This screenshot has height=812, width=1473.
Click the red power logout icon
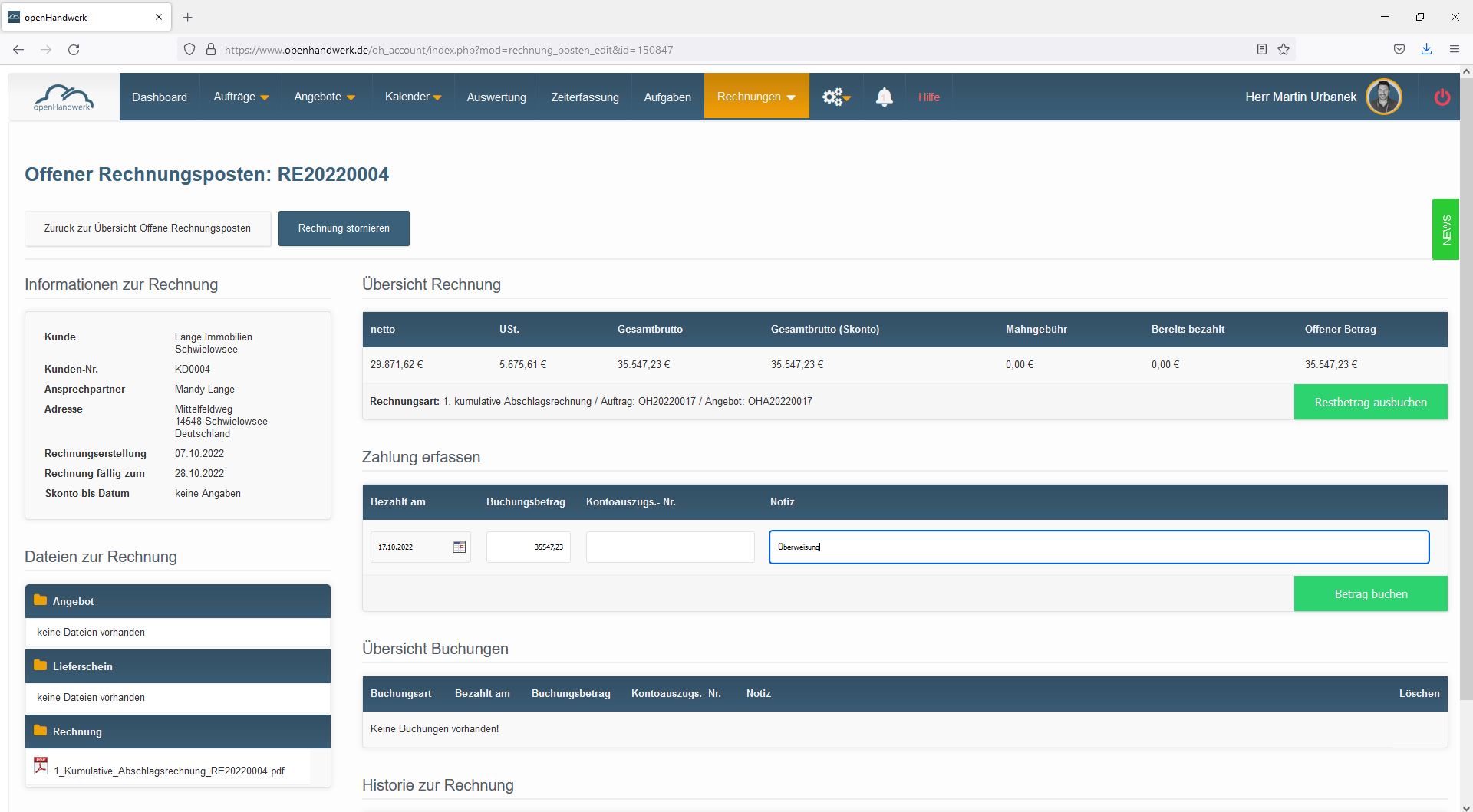[x=1442, y=97]
